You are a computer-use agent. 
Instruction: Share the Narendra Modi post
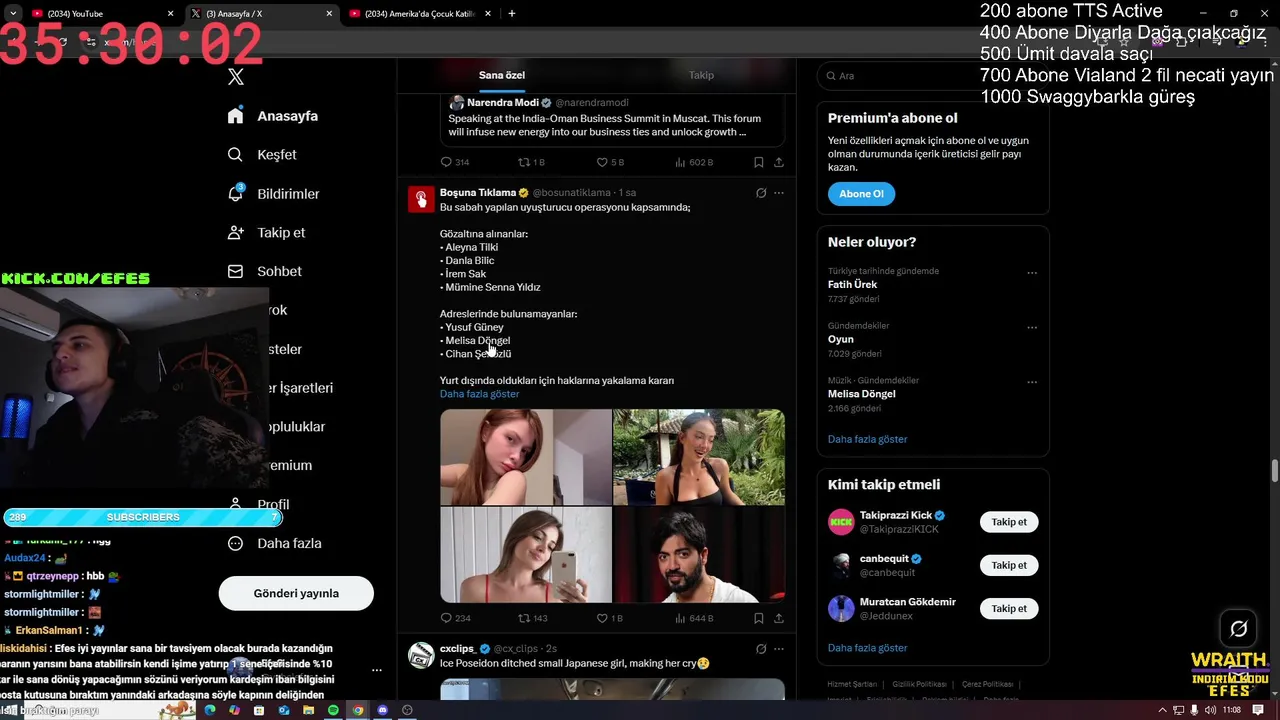(x=778, y=162)
